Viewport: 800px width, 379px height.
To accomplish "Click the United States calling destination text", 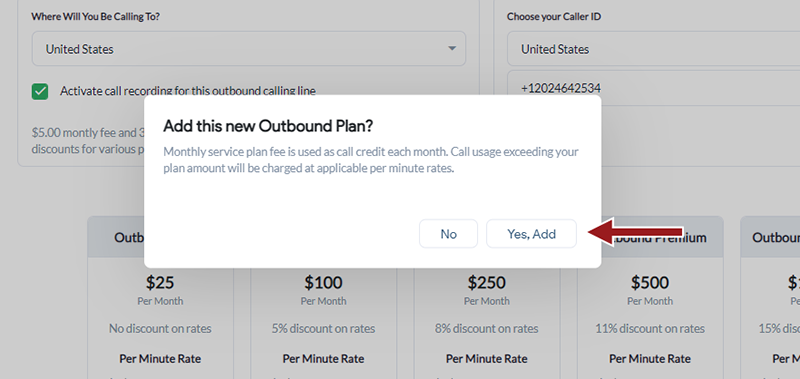I will pos(80,49).
